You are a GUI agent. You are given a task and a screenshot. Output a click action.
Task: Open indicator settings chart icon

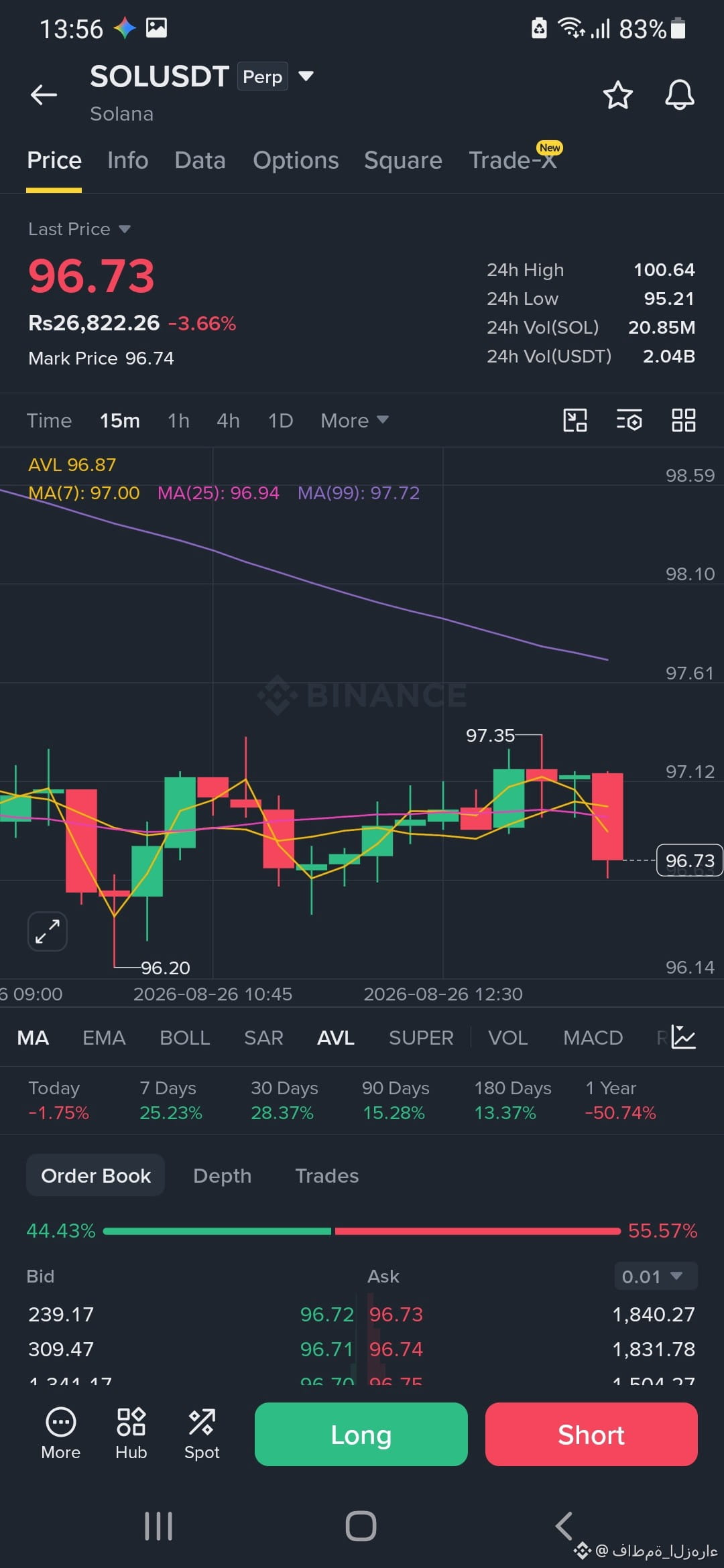684,1037
